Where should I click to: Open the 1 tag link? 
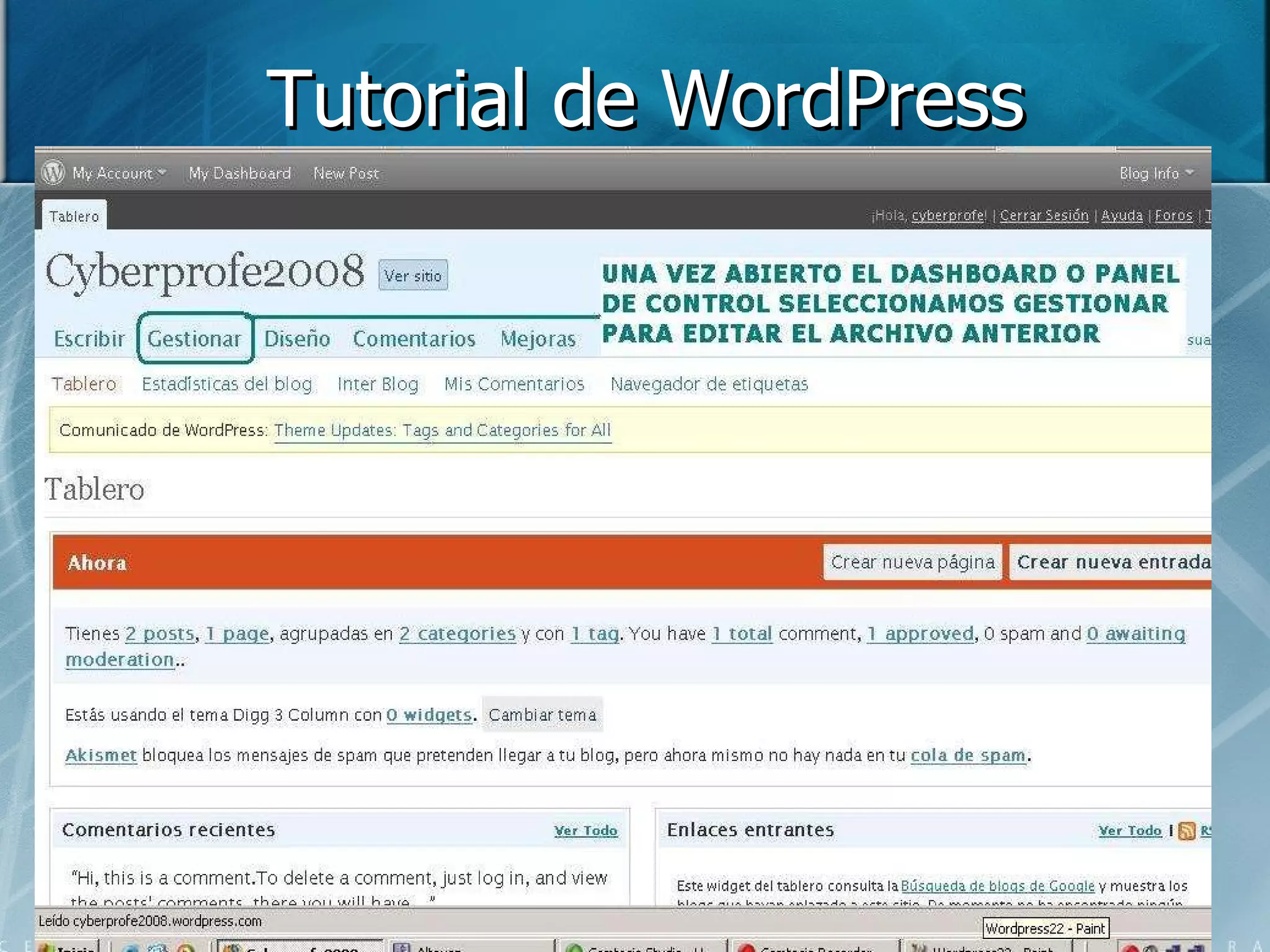click(x=595, y=634)
